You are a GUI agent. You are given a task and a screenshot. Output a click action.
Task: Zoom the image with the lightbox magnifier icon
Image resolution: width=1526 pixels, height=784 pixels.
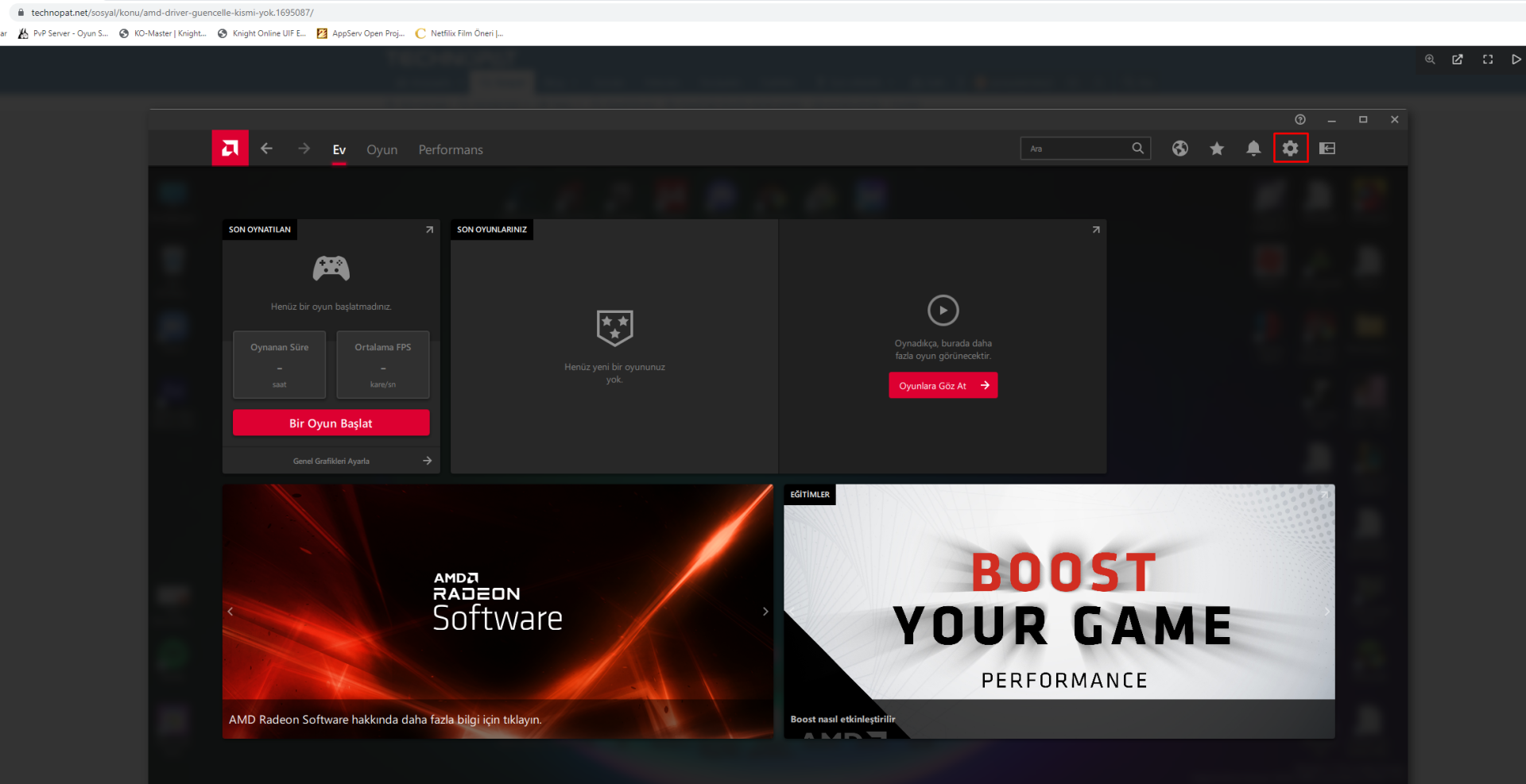[x=1430, y=60]
